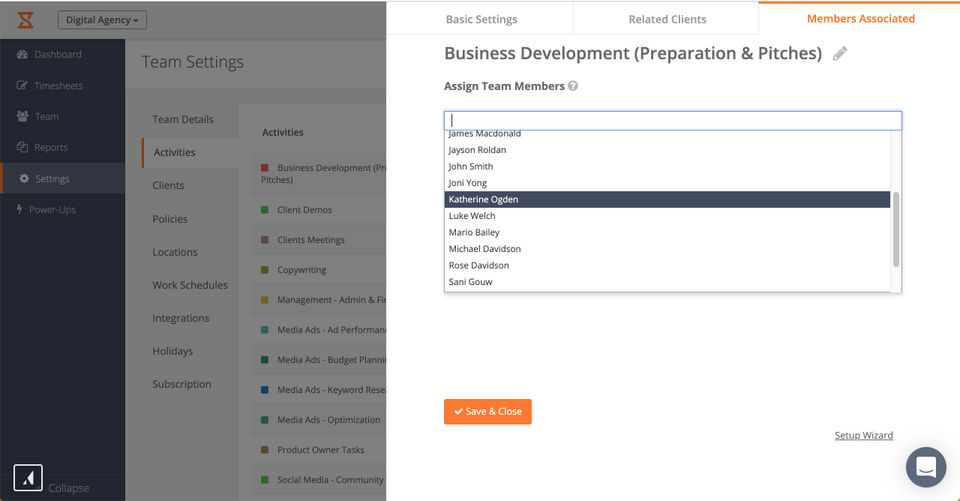Click the Reports sidebar icon
Screen dimensions: 960x501
(23, 148)
